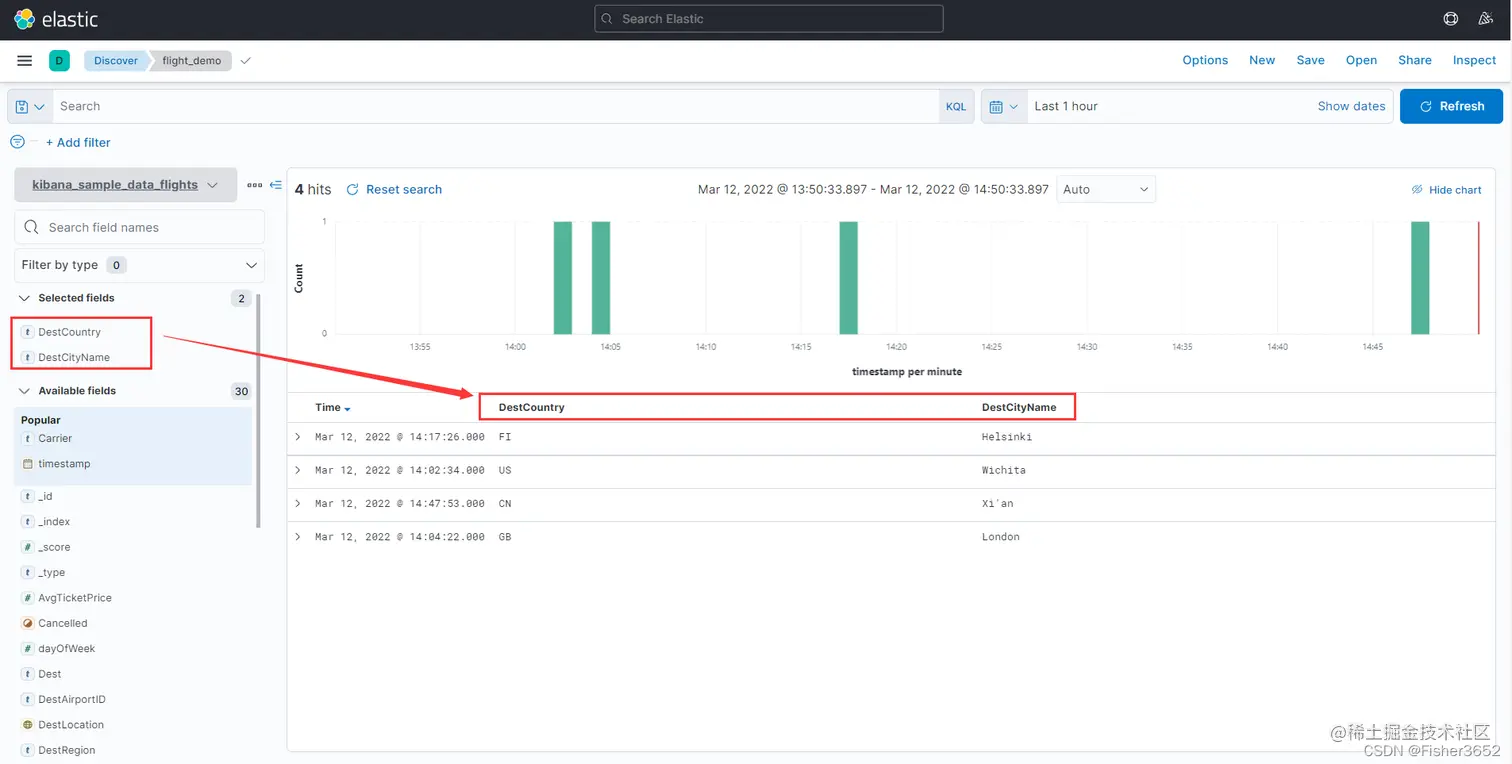Click the Hide chart eye icon
The width and height of the screenshot is (1512, 764).
[1417, 190]
